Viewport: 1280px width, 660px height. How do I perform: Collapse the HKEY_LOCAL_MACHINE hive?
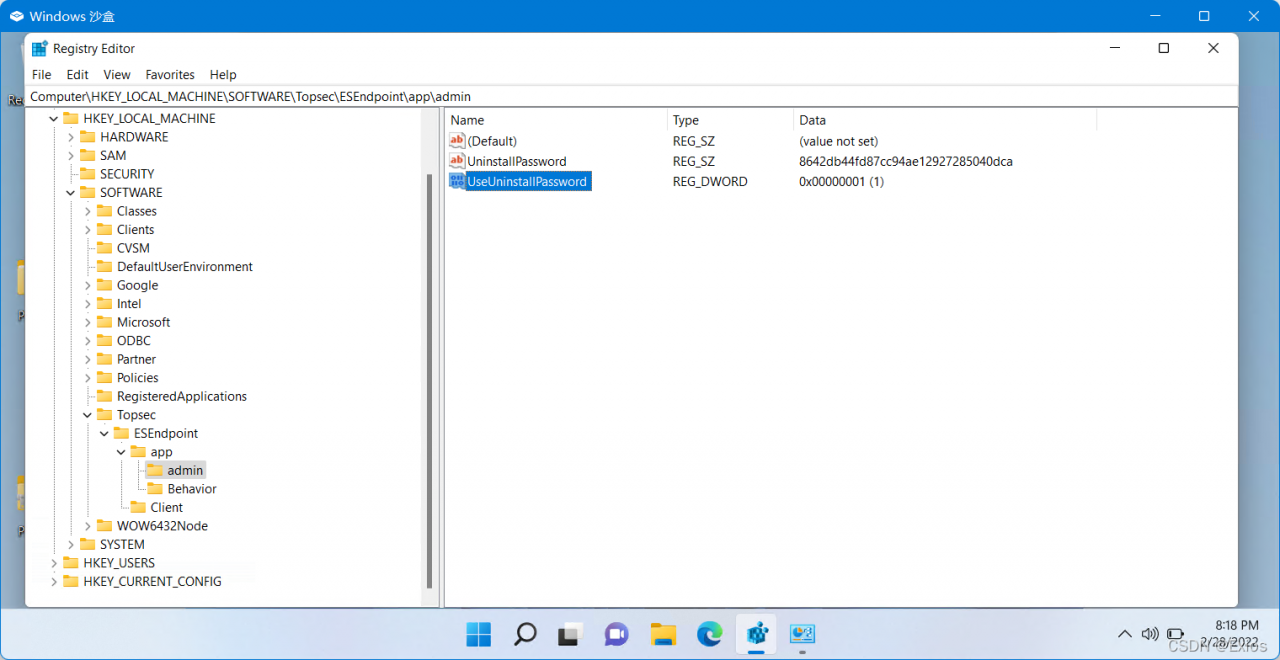pos(54,118)
